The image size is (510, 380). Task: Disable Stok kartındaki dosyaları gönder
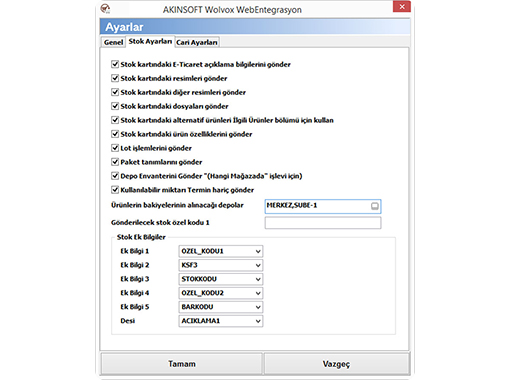pyautogui.click(x=115, y=106)
